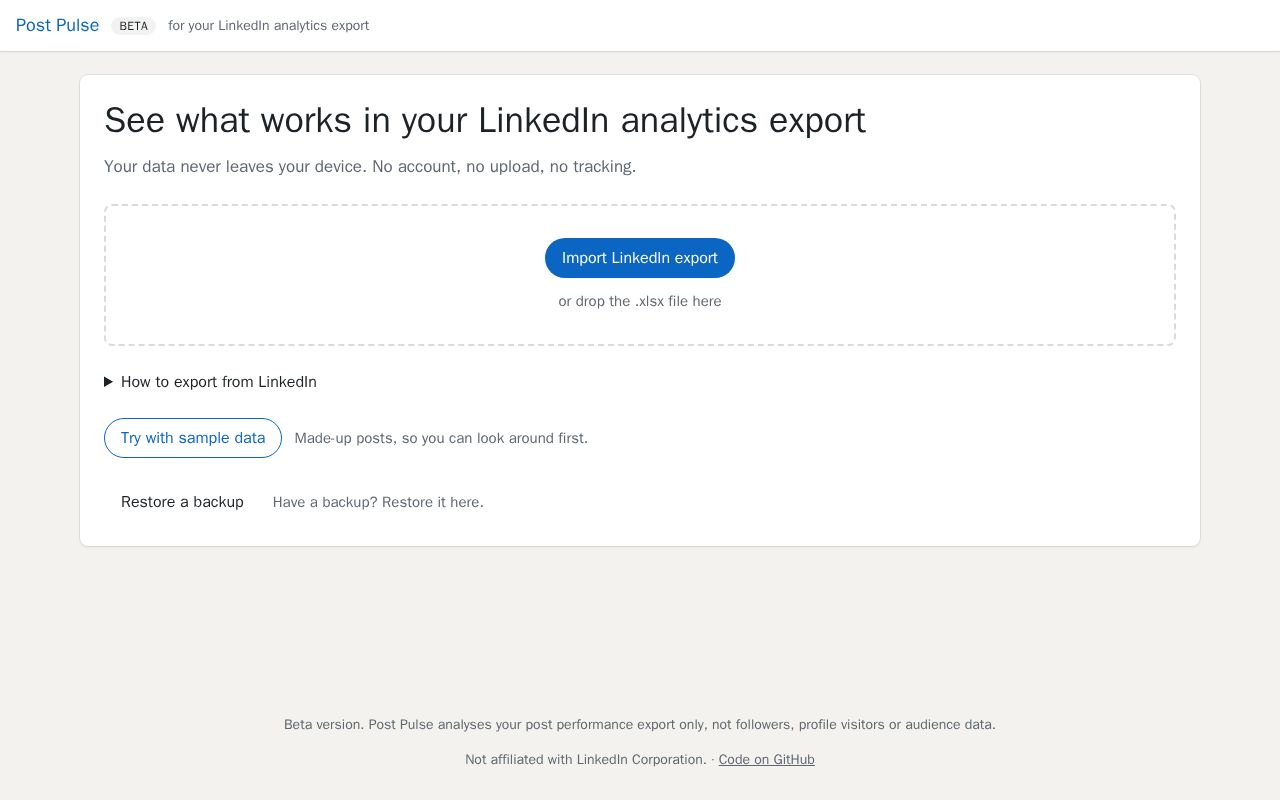Click Restore a backup button
This screenshot has height=800, width=1280.
tap(182, 502)
